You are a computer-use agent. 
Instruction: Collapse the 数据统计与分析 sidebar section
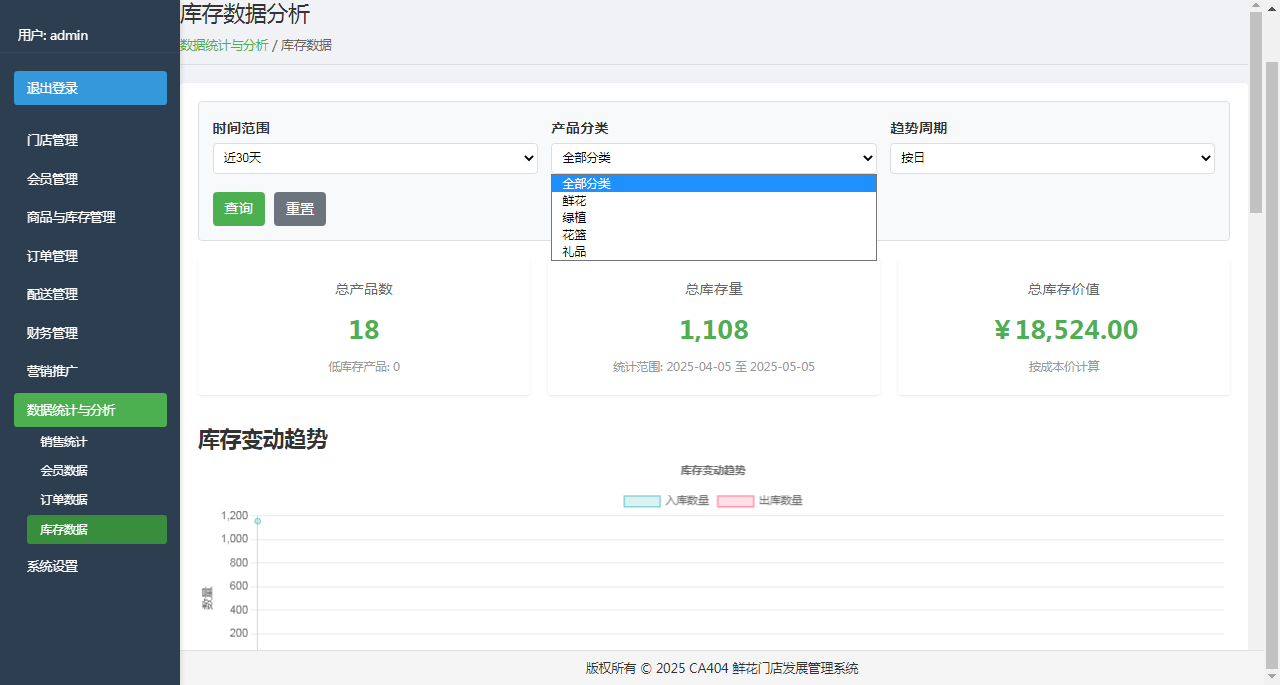[90, 410]
